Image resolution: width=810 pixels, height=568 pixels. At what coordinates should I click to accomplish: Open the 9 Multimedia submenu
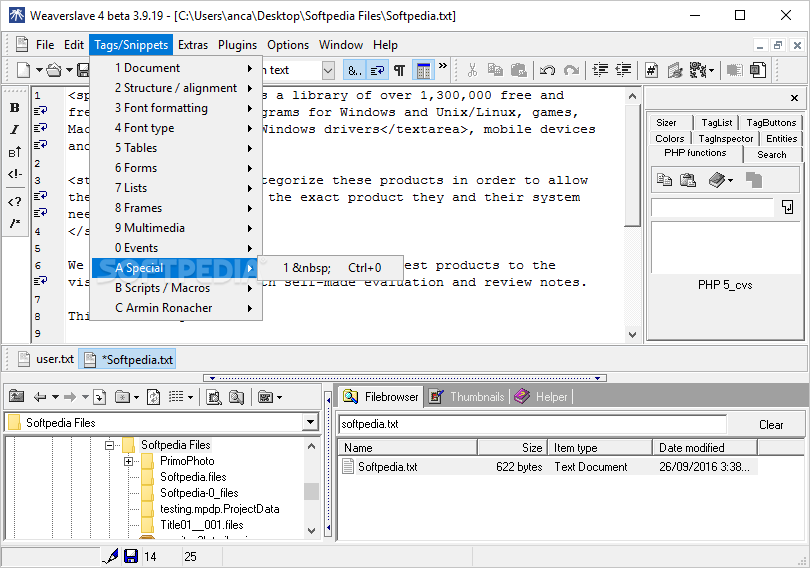click(176, 228)
